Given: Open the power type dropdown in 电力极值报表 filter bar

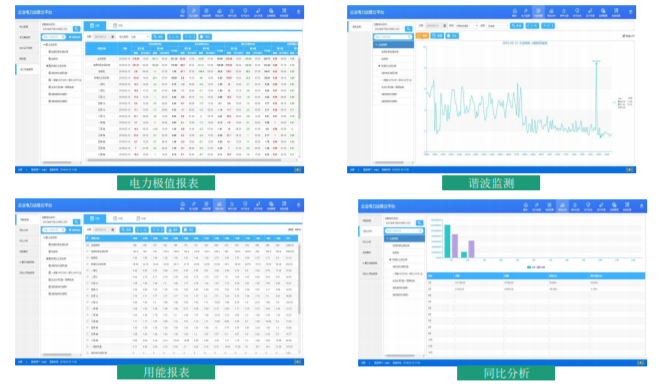Looking at the screenshot, I should pyautogui.click(x=140, y=37).
